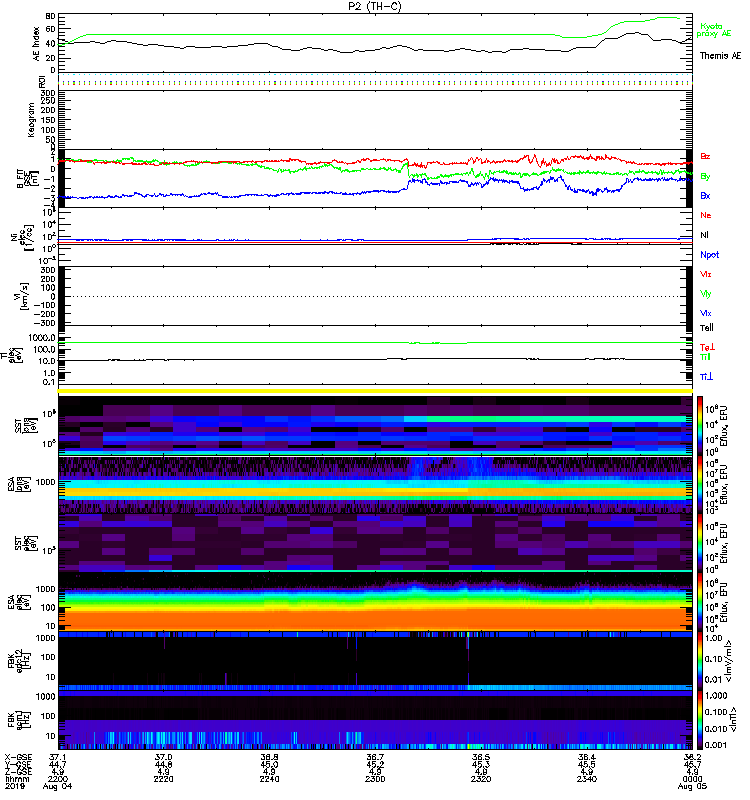
Task: Click the <|nT|> color bar
Action: [x=700, y=720]
